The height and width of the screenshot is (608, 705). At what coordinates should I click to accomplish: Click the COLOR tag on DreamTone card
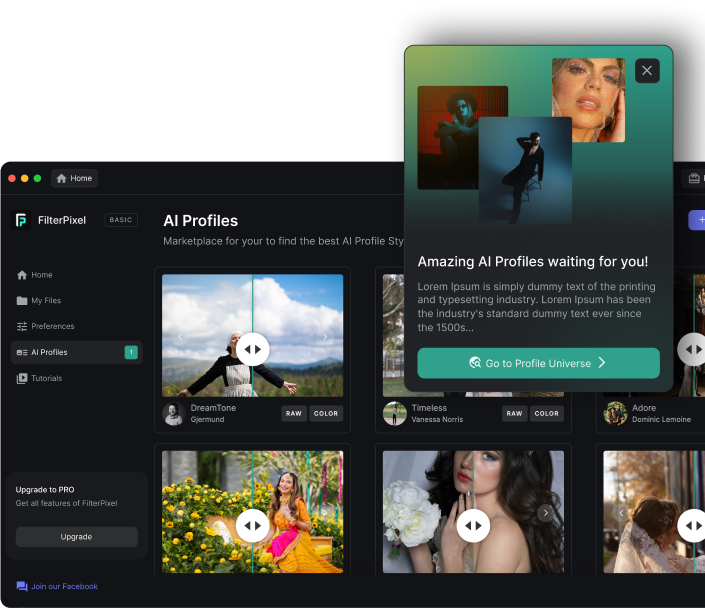326,413
